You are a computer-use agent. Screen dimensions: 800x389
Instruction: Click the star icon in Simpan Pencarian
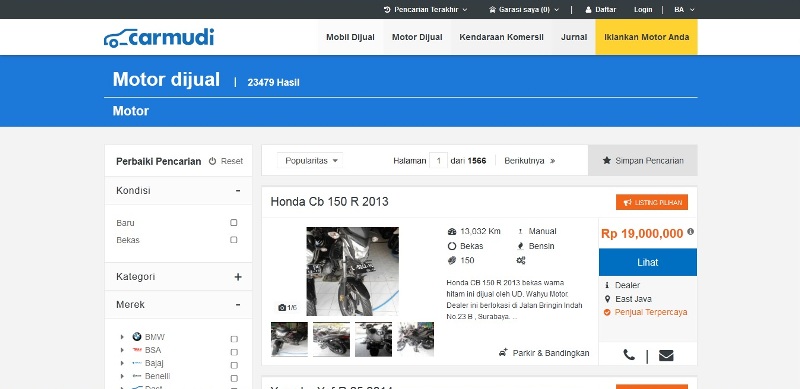(x=607, y=160)
